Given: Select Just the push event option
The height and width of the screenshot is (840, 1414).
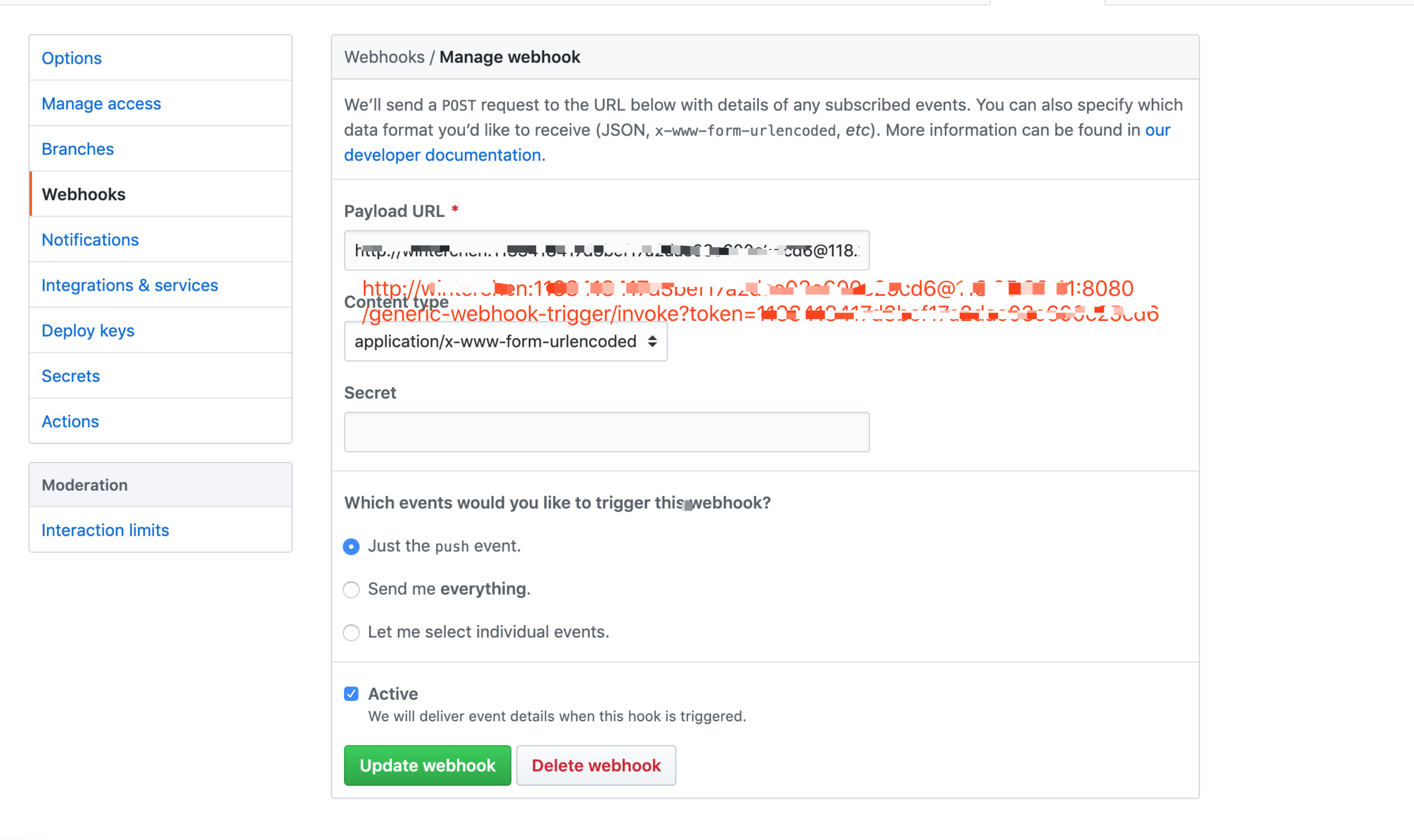Looking at the screenshot, I should pos(351,546).
